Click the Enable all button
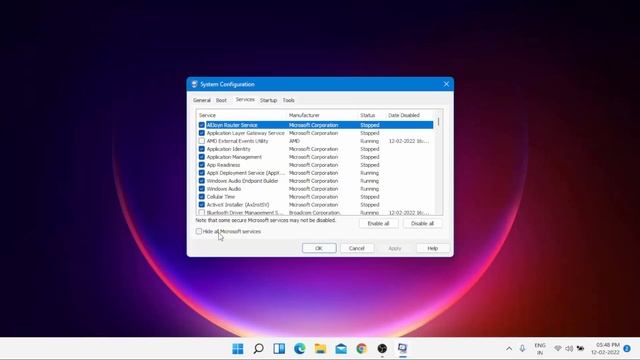This screenshot has height=360, width=640. point(378,224)
